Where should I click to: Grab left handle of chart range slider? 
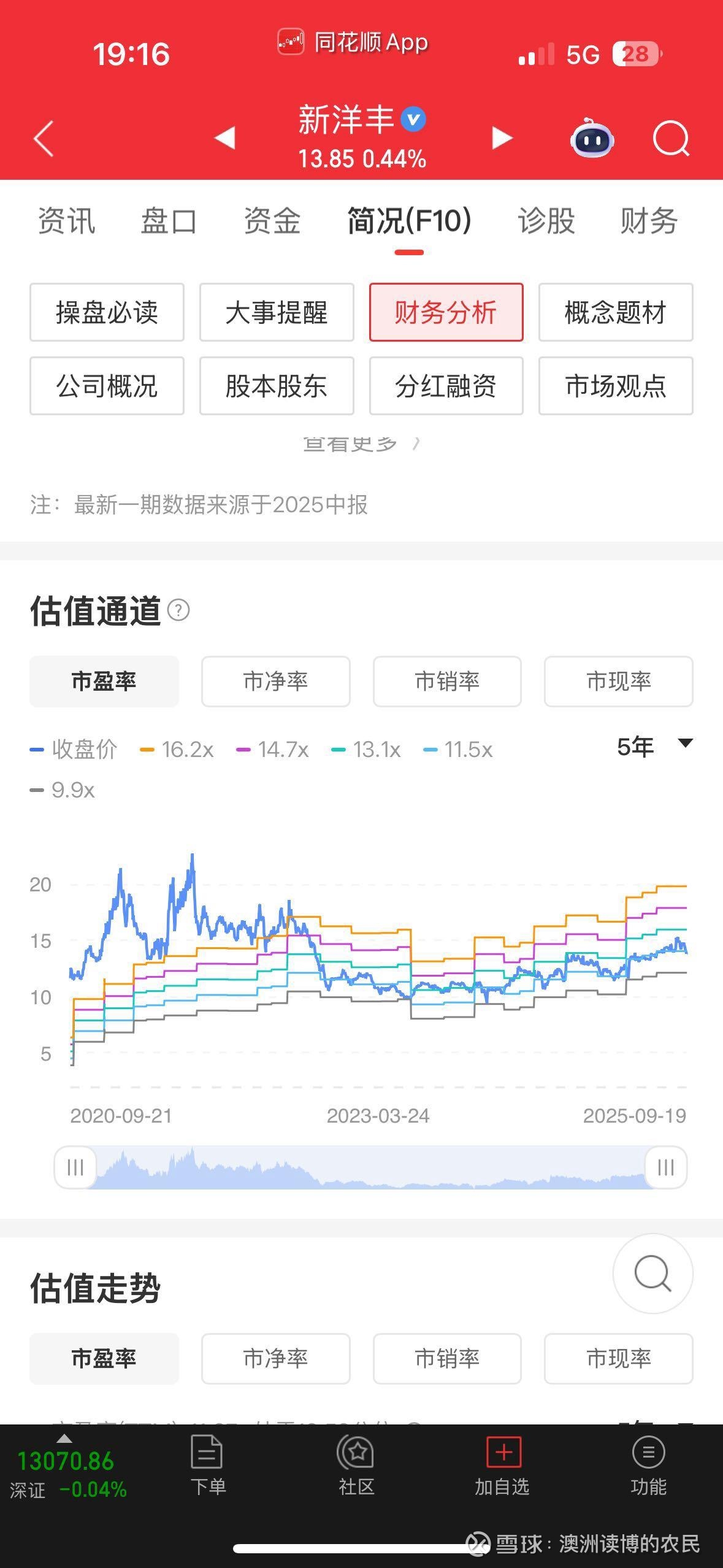click(75, 1167)
